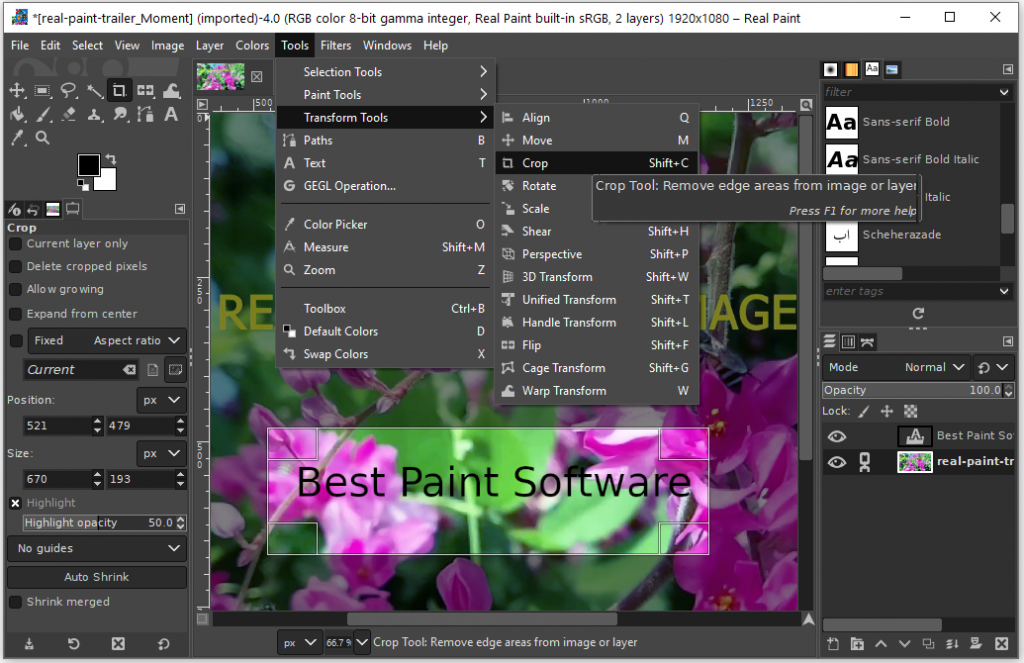This screenshot has width=1024, height=663.
Task: Open the layer Mode Normal dropdown
Action: [935, 367]
